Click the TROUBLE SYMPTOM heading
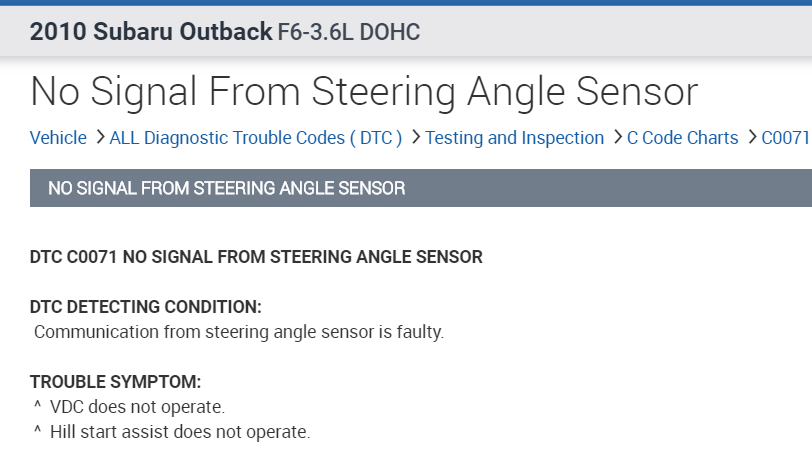 pyautogui.click(x=116, y=382)
